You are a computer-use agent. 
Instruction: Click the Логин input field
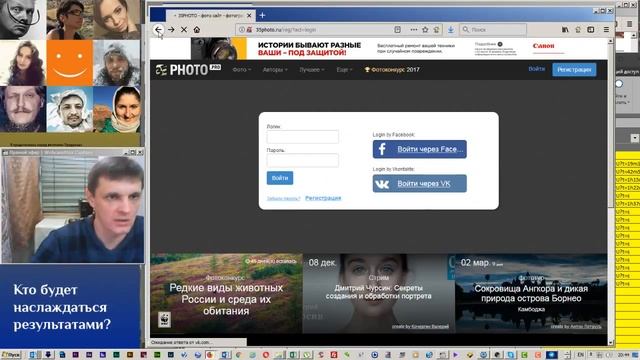point(302,137)
